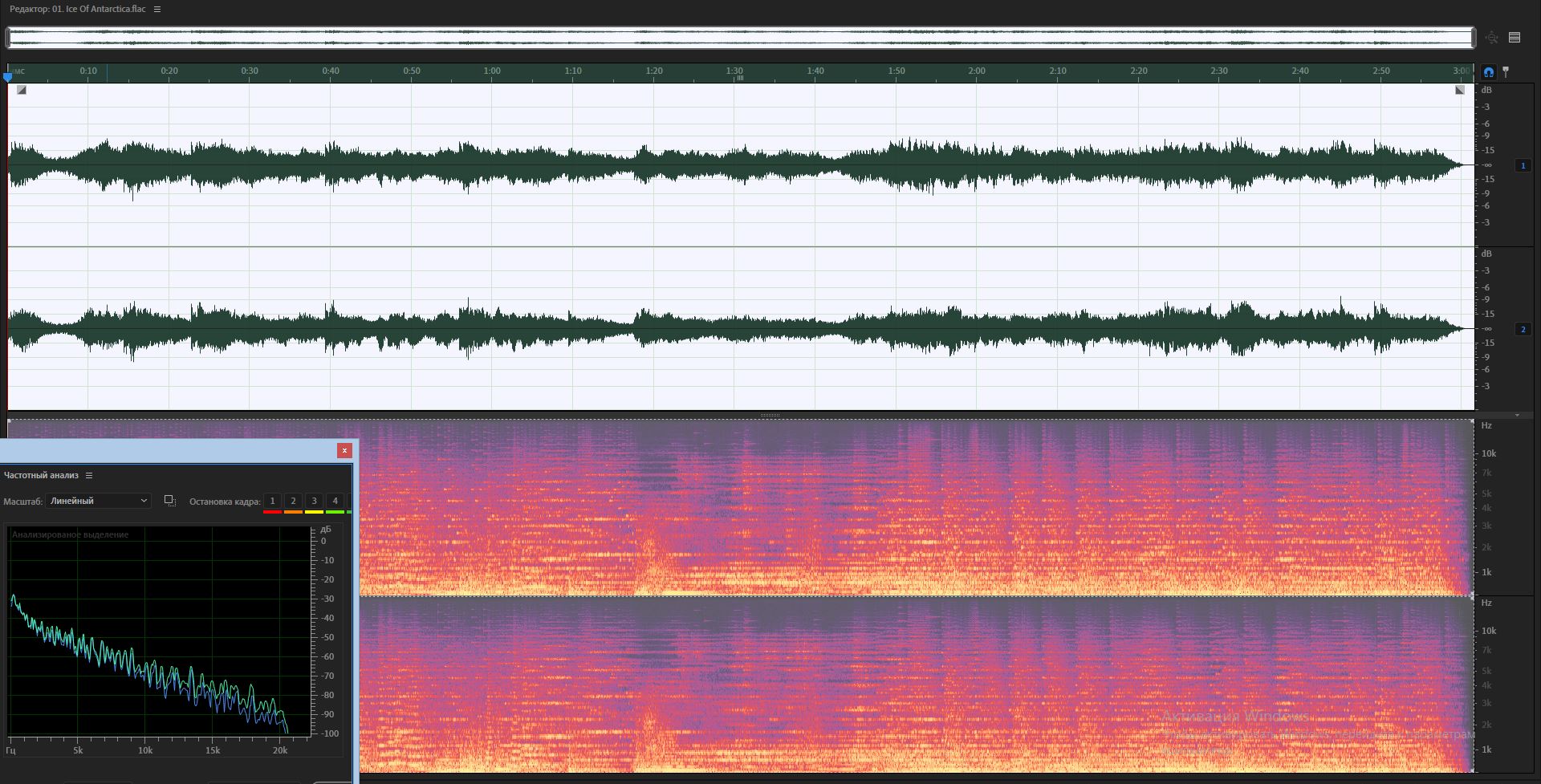Click hold frame button 1
The image size is (1541, 784).
[x=272, y=502]
